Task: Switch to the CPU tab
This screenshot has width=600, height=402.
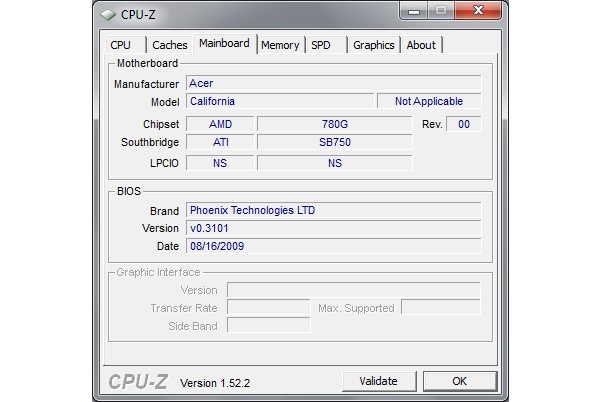Action: 125,45
